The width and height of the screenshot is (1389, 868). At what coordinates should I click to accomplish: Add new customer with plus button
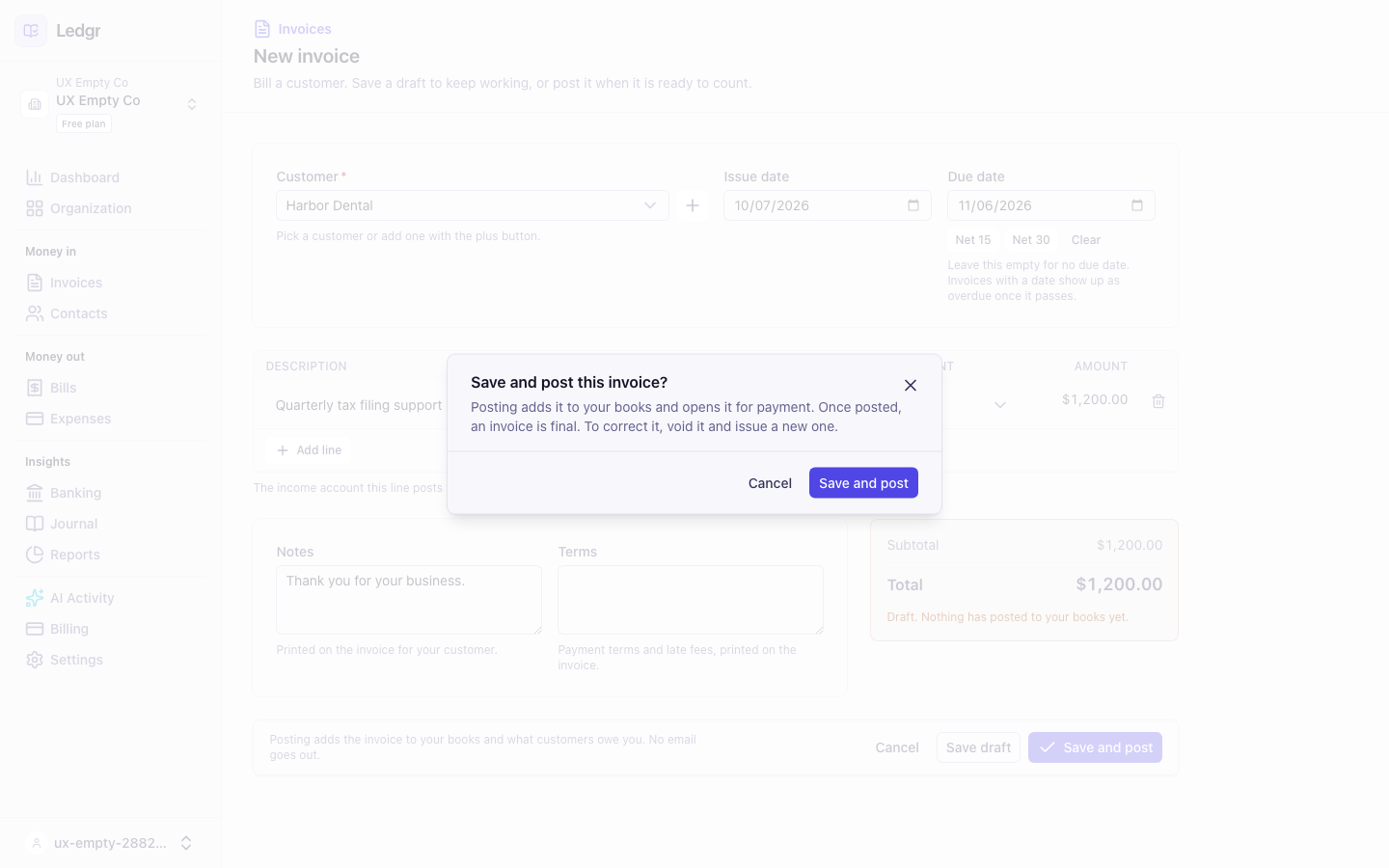[693, 205]
